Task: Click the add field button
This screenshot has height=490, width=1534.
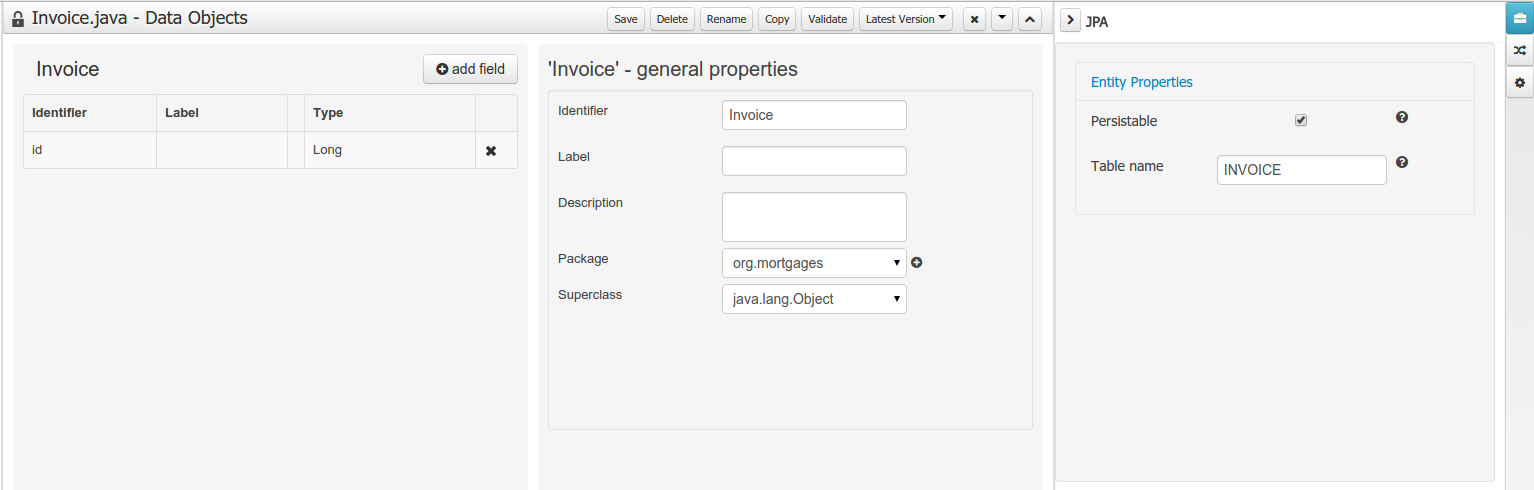Action: tap(470, 69)
